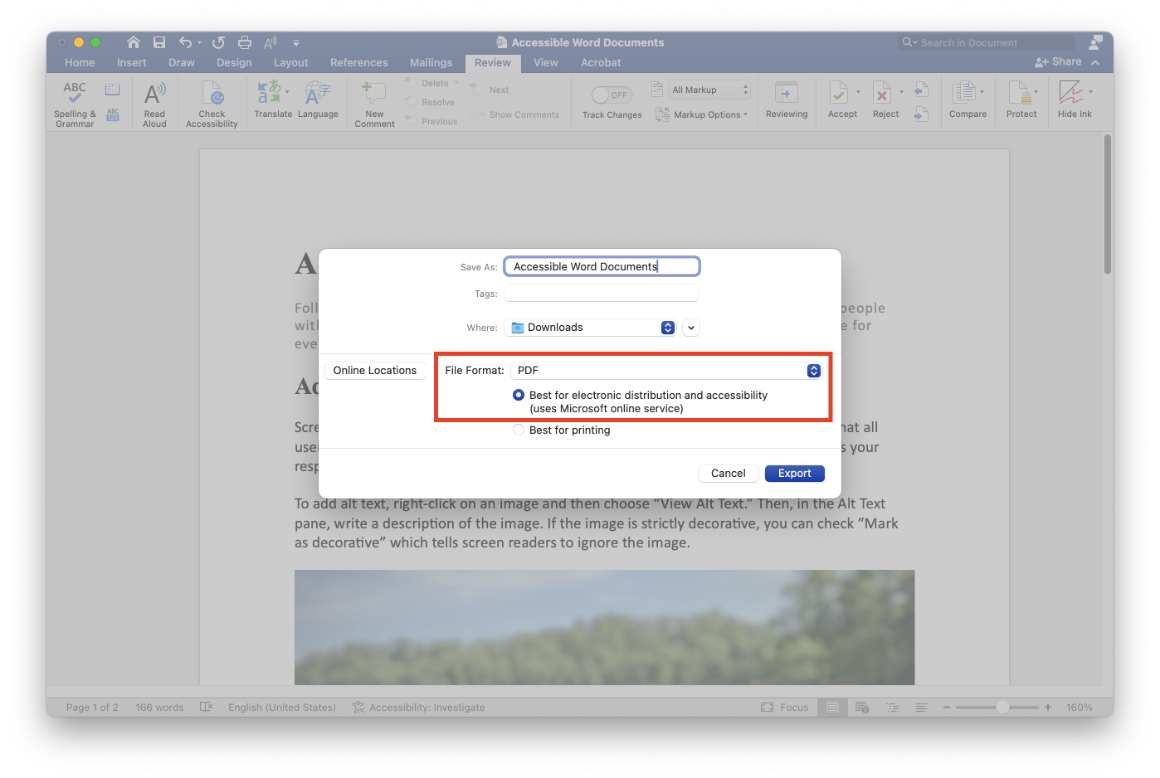The height and width of the screenshot is (778, 1160).
Task: Switch to the Acrobat ribbon tab
Action: (x=600, y=62)
